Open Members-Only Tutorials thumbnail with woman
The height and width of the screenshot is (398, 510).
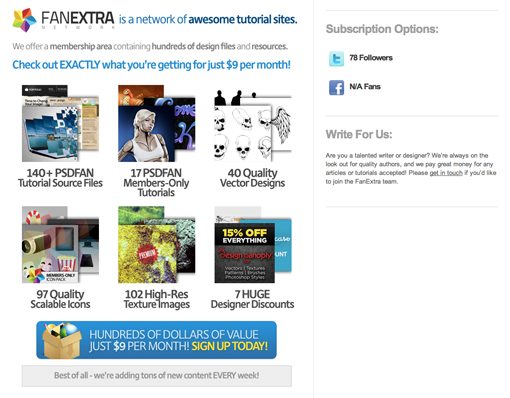point(157,123)
